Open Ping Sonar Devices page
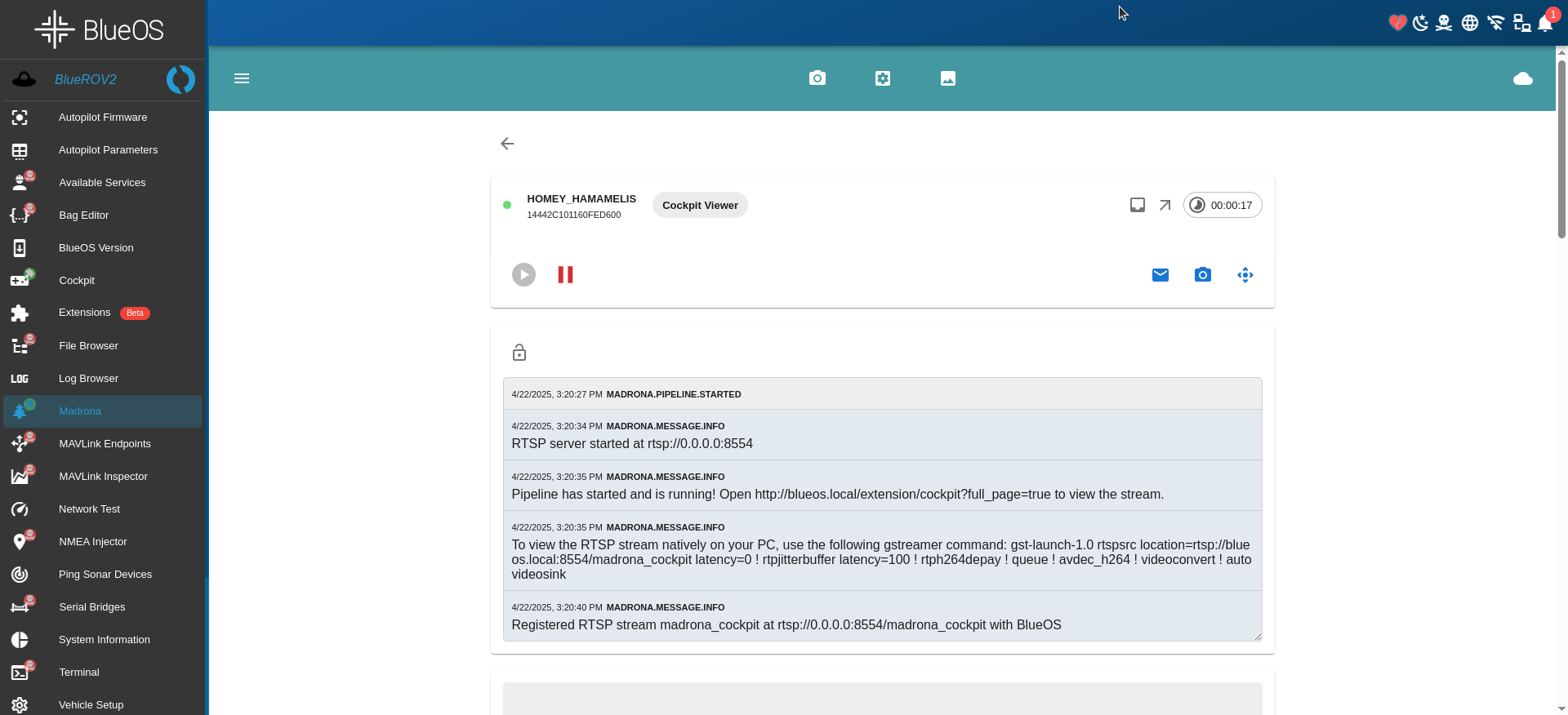This screenshot has width=1568, height=715. pos(103,575)
